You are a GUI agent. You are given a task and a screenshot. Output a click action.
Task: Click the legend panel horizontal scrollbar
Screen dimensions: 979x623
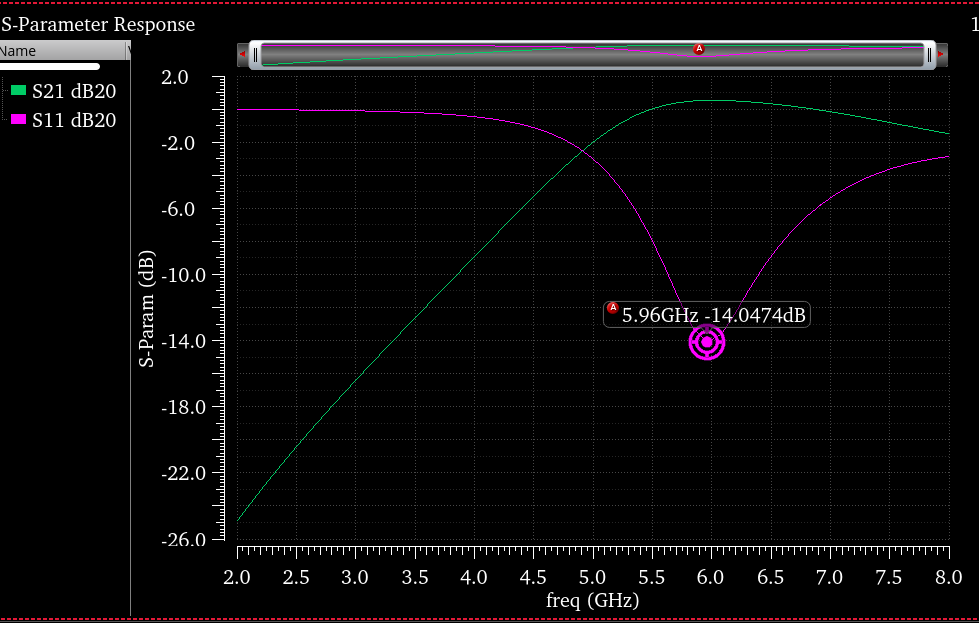(x=49, y=67)
